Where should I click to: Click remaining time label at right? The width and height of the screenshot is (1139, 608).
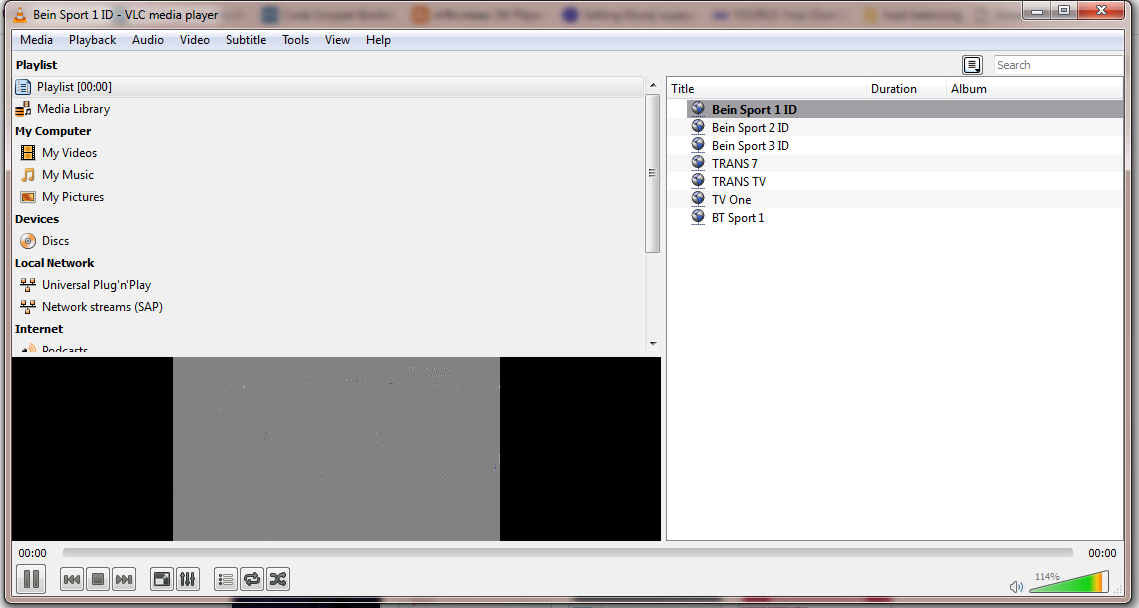coord(1102,553)
